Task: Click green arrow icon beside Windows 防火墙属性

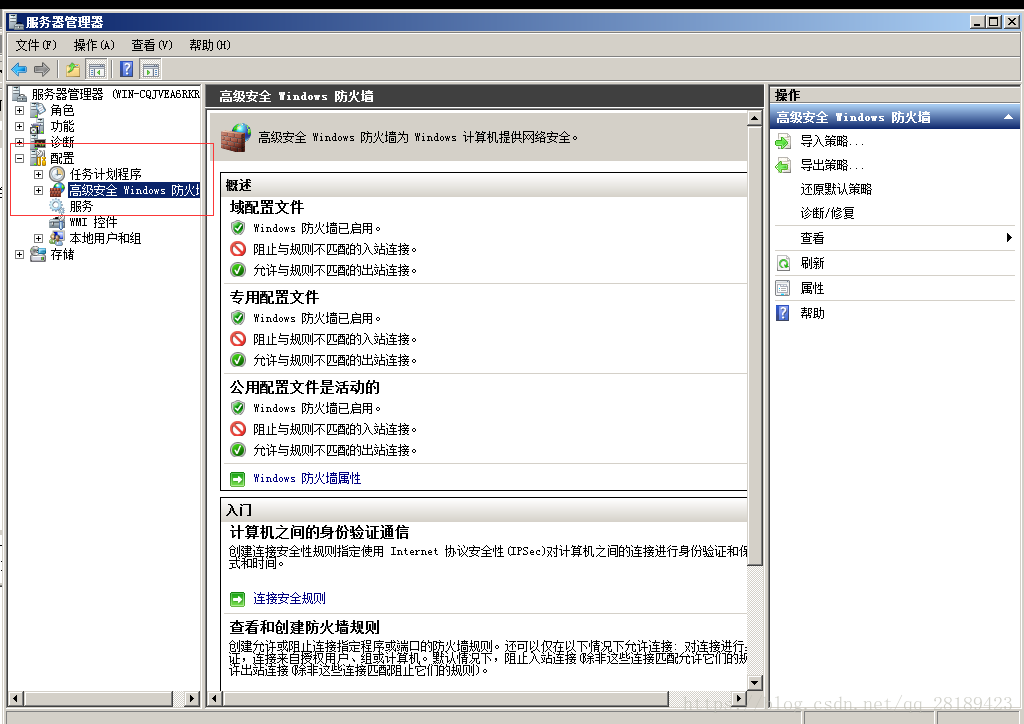Action: [238, 479]
